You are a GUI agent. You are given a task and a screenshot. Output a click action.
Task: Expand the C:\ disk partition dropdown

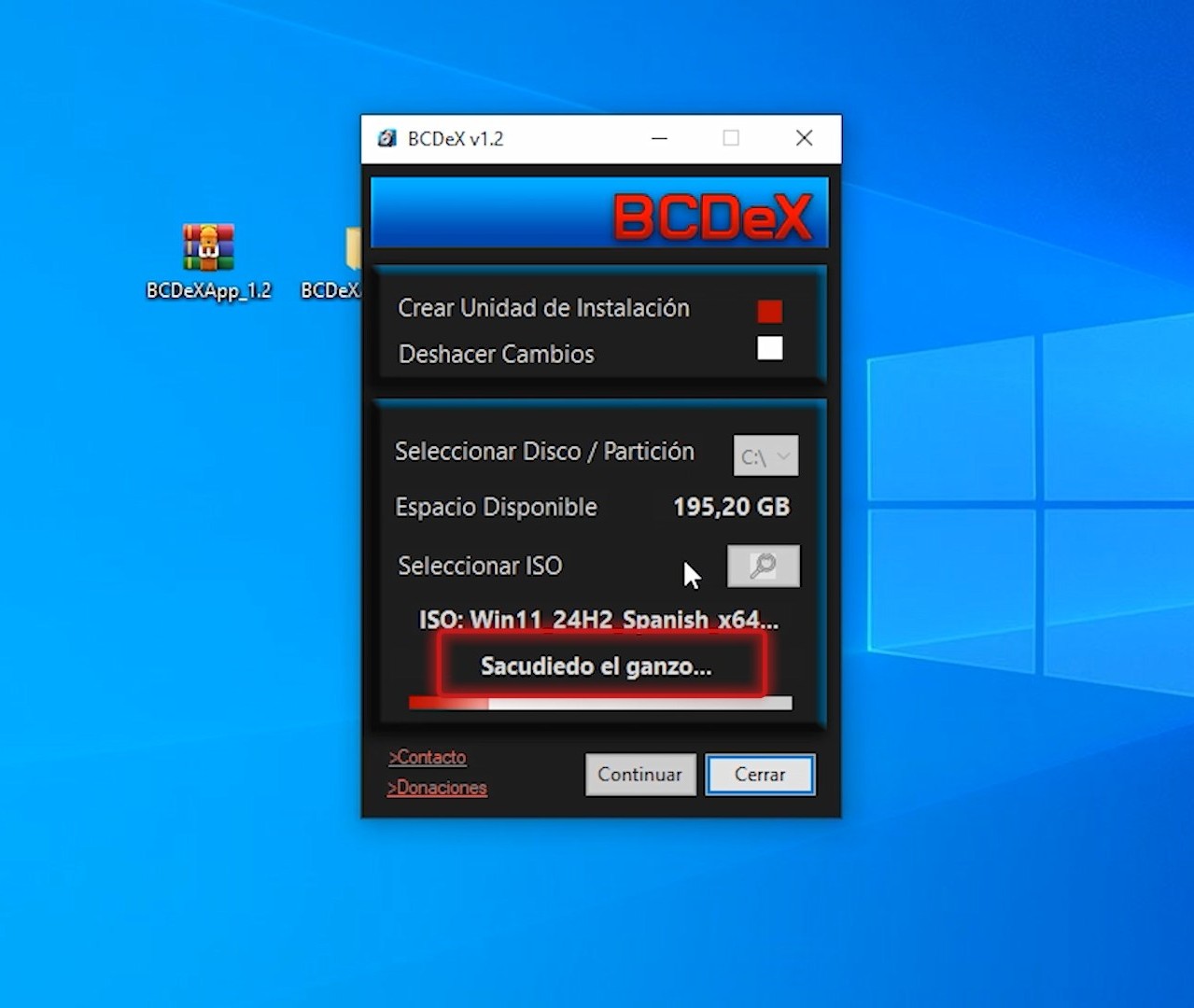[x=766, y=456]
